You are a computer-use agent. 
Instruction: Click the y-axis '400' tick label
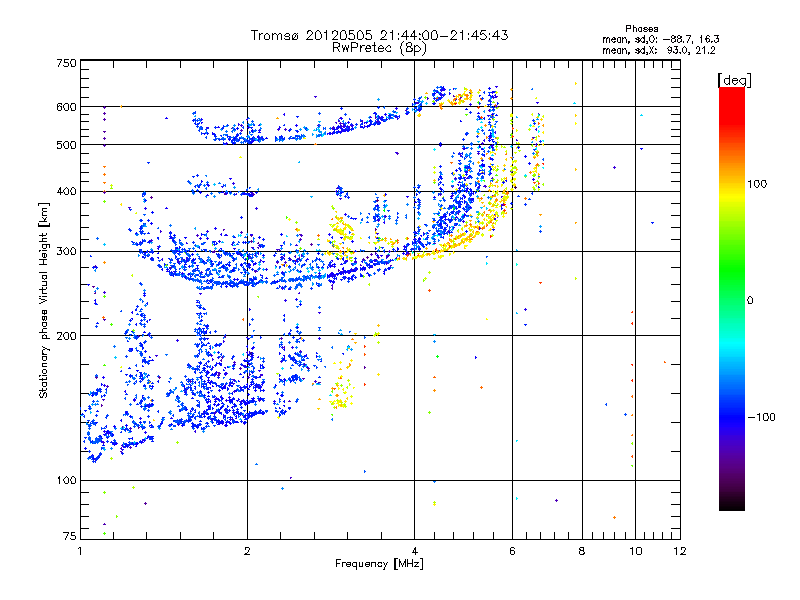pos(66,191)
